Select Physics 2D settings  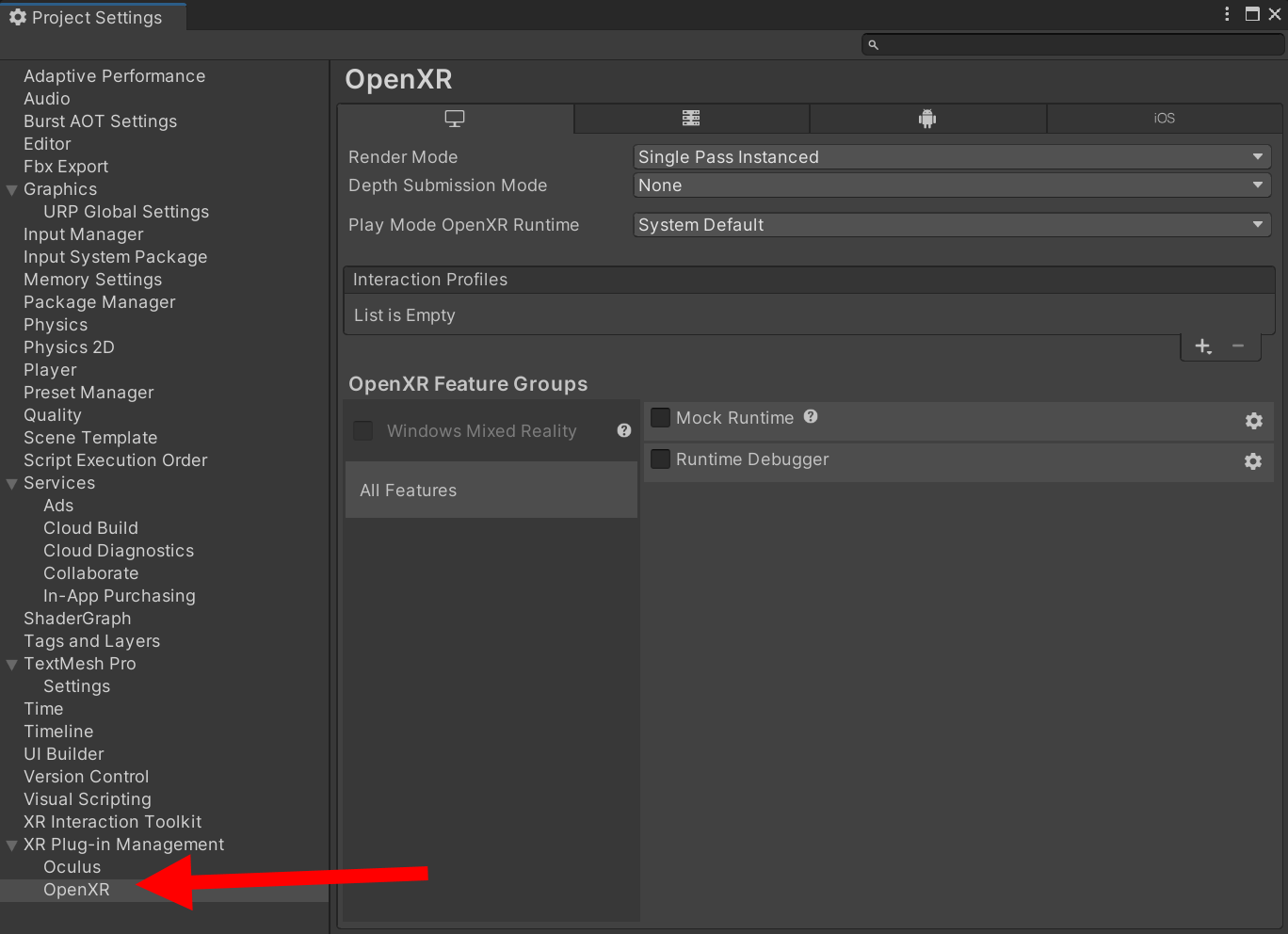[x=69, y=347]
